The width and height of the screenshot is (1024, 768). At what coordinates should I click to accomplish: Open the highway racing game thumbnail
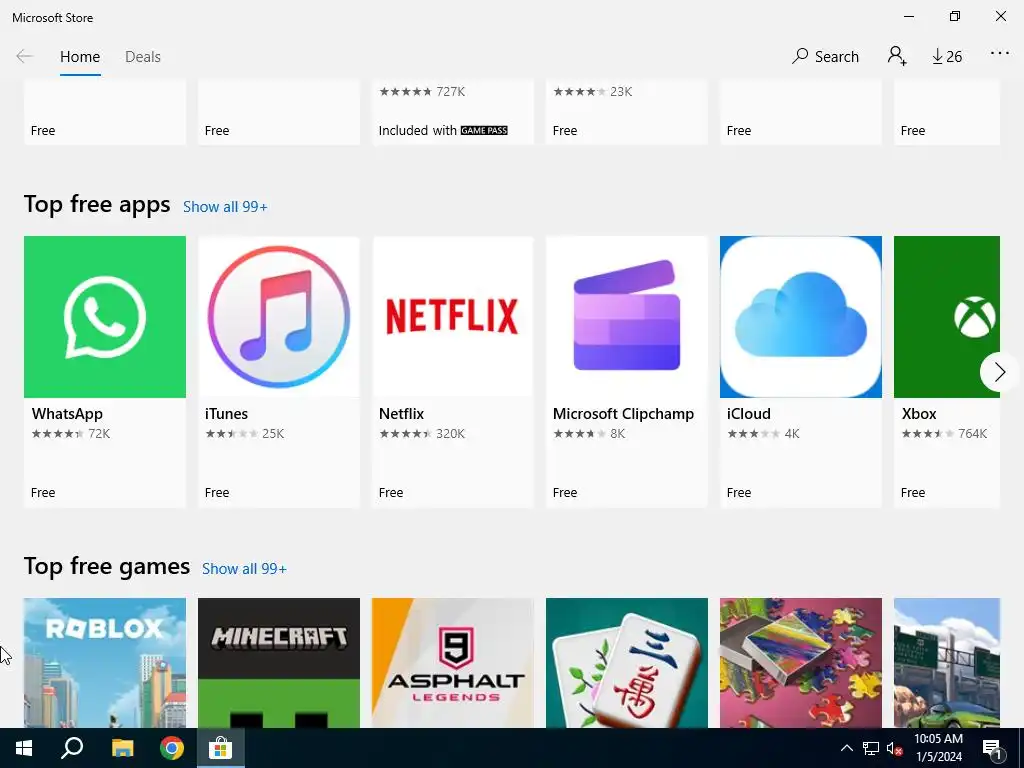pos(947,663)
